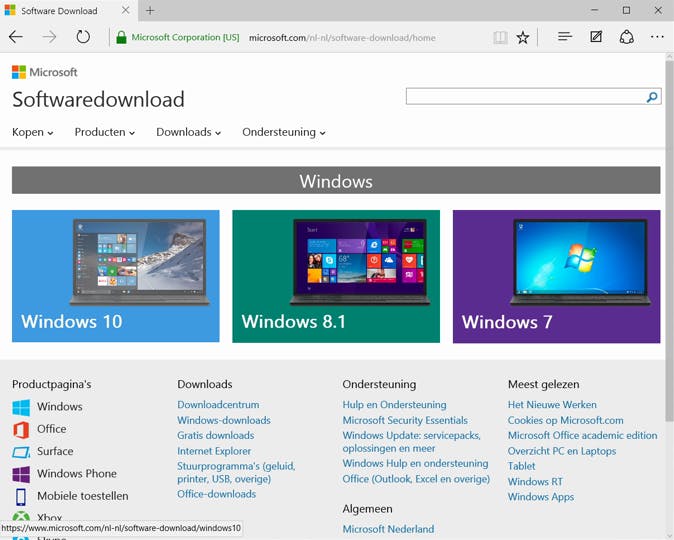Open the Windows 7 download tile
674x540 pixels.
(x=556, y=276)
